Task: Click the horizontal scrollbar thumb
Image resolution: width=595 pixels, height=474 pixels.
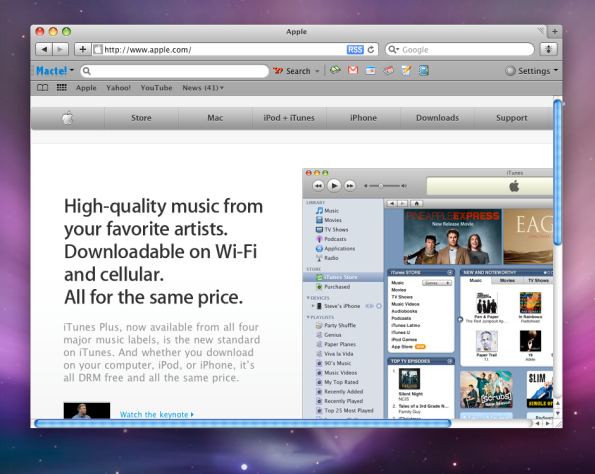Action: point(242,423)
